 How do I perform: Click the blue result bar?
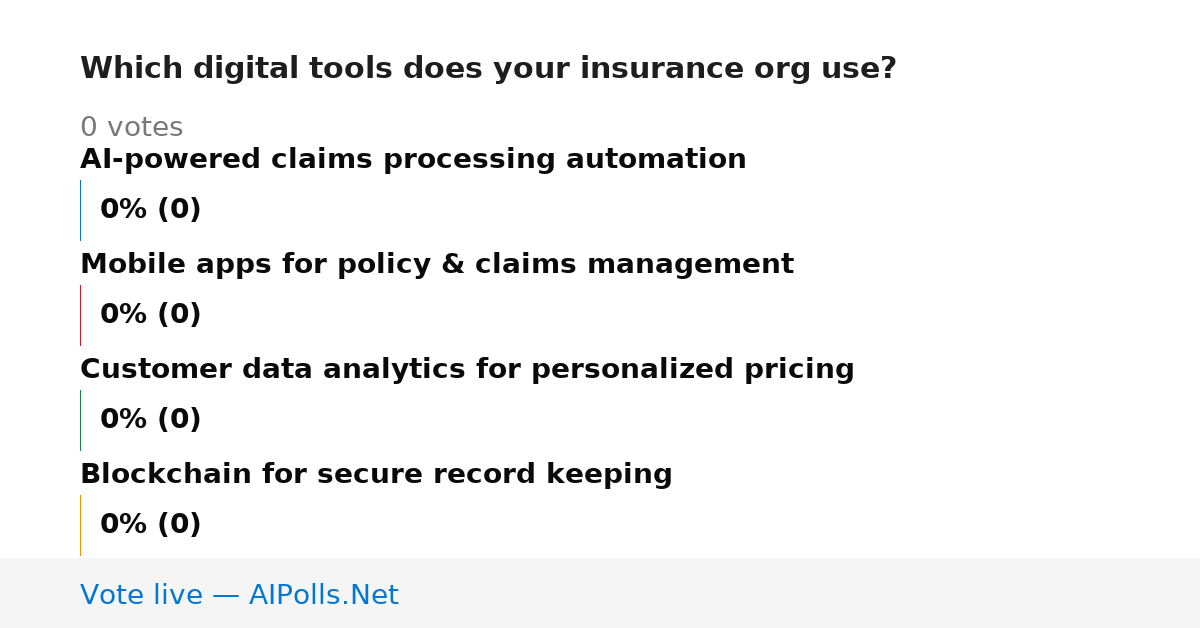pyautogui.click(x=80, y=210)
